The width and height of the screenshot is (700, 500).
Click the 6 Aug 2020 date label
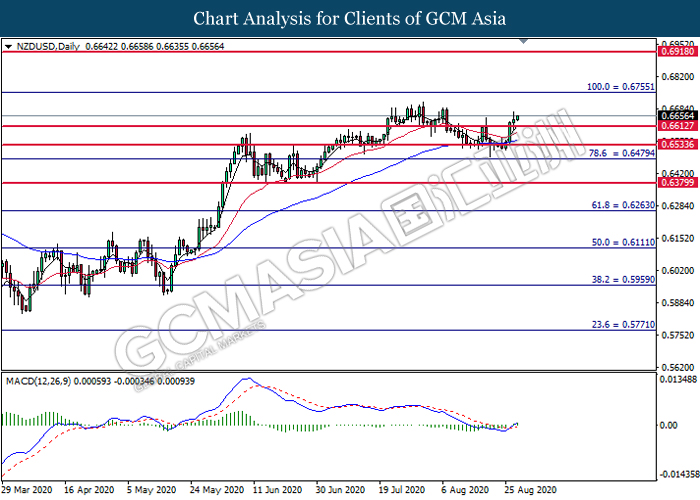(x=465, y=490)
